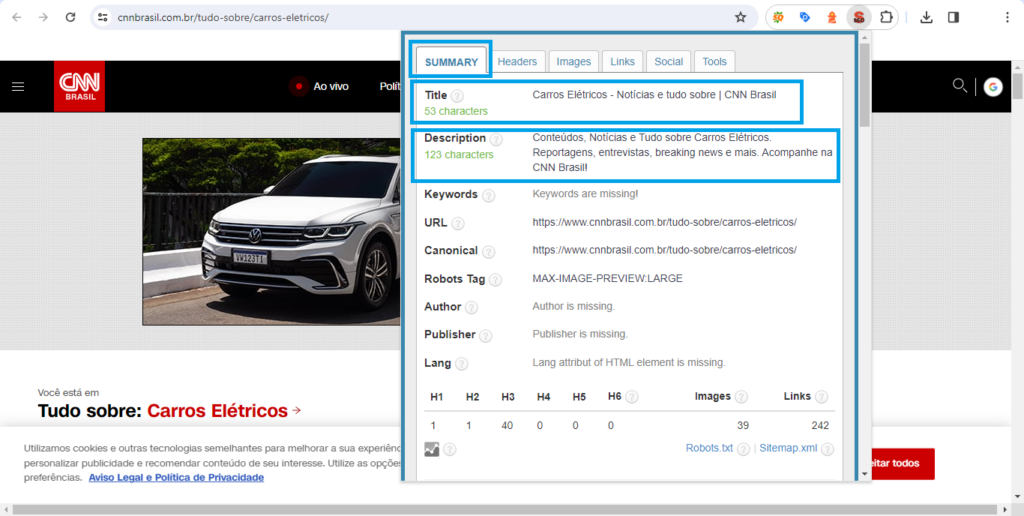1024x516 pixels.
Task: Click the help icon beside Canonical
Action: point(488,251)
